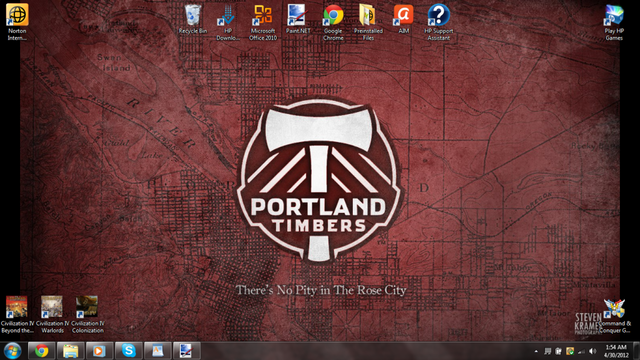Select the Google Chrome desktop icon
The height and width of the screenshot is (360, 640).
[333, 22]
